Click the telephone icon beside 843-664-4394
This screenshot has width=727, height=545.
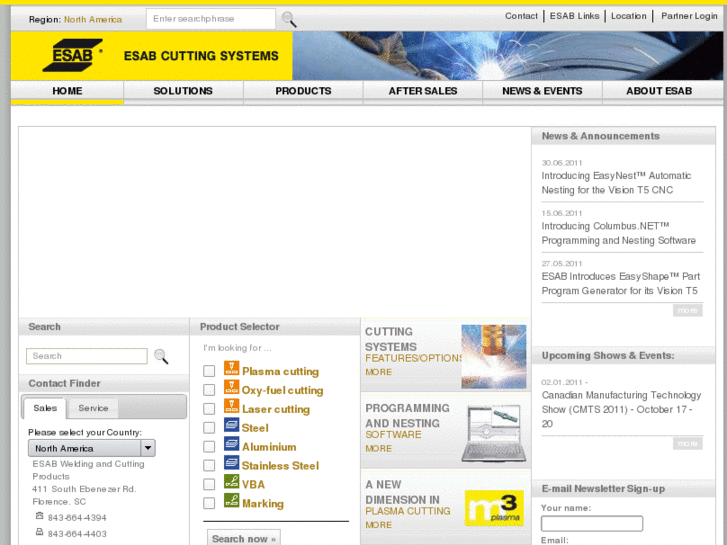pos(39,516)
